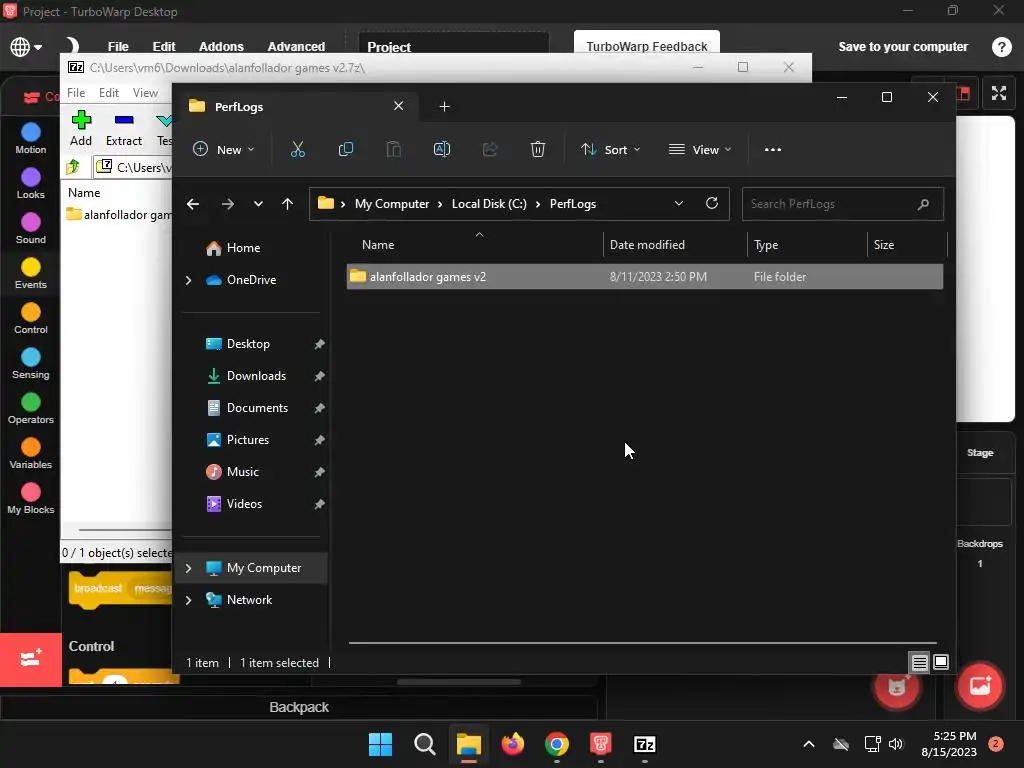Add a new Explorer tab
The width and height of the screenshot is (1024, 768).
click(444, 106)
